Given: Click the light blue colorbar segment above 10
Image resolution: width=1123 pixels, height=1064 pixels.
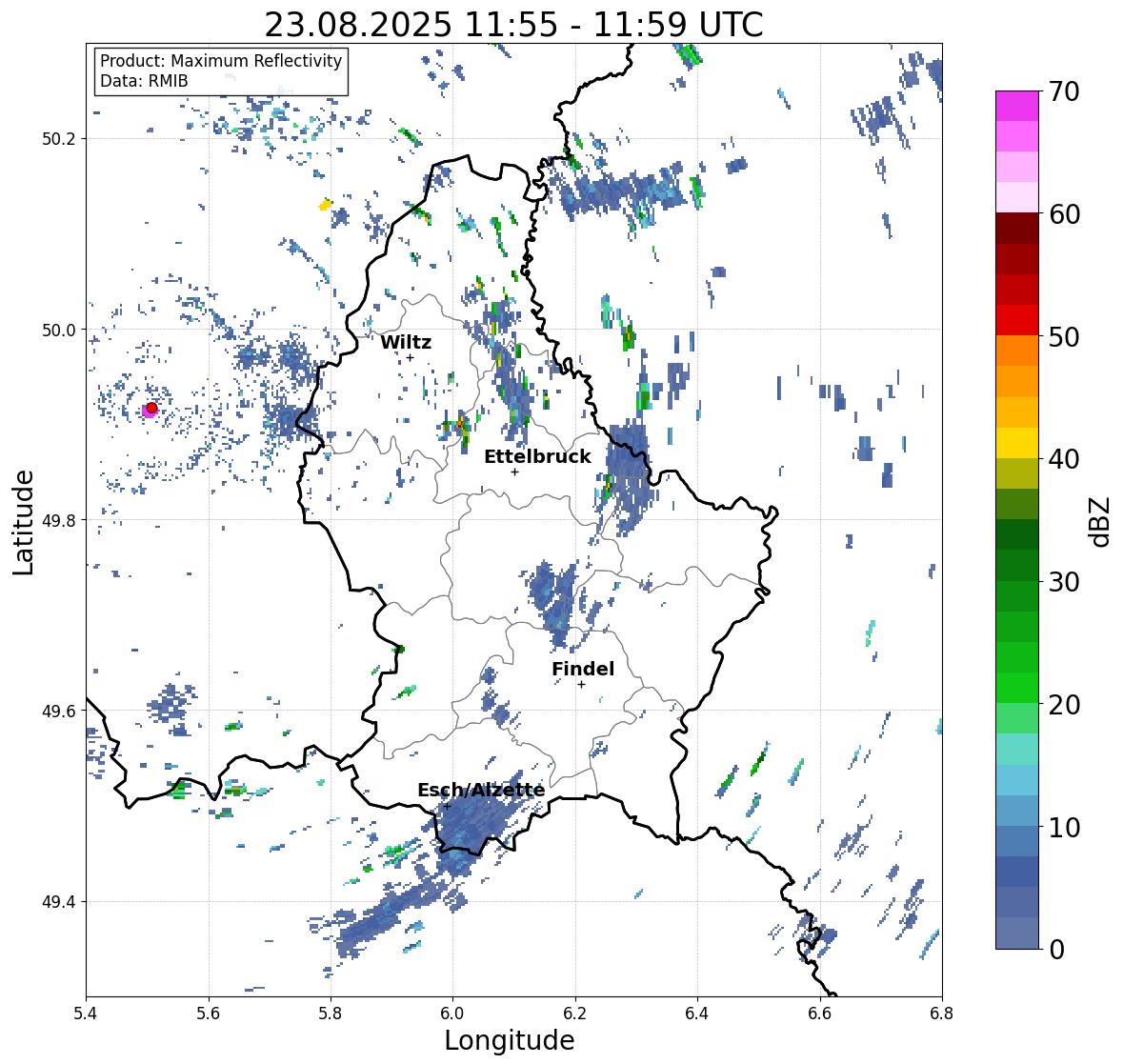Looking at the screenshot, I should tap(1017, 811).
